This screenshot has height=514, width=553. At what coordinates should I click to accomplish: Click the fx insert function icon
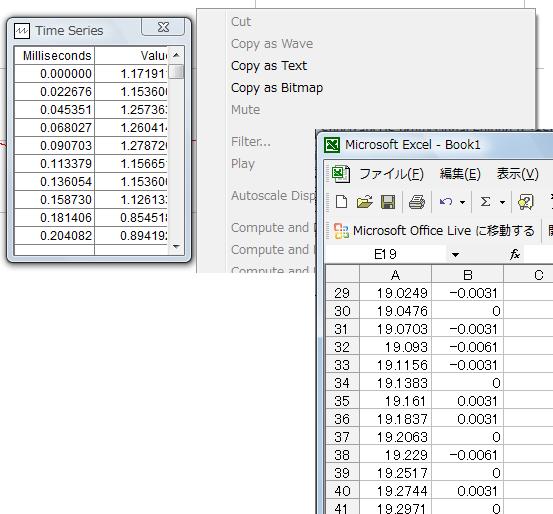click(x=515, y=254)
